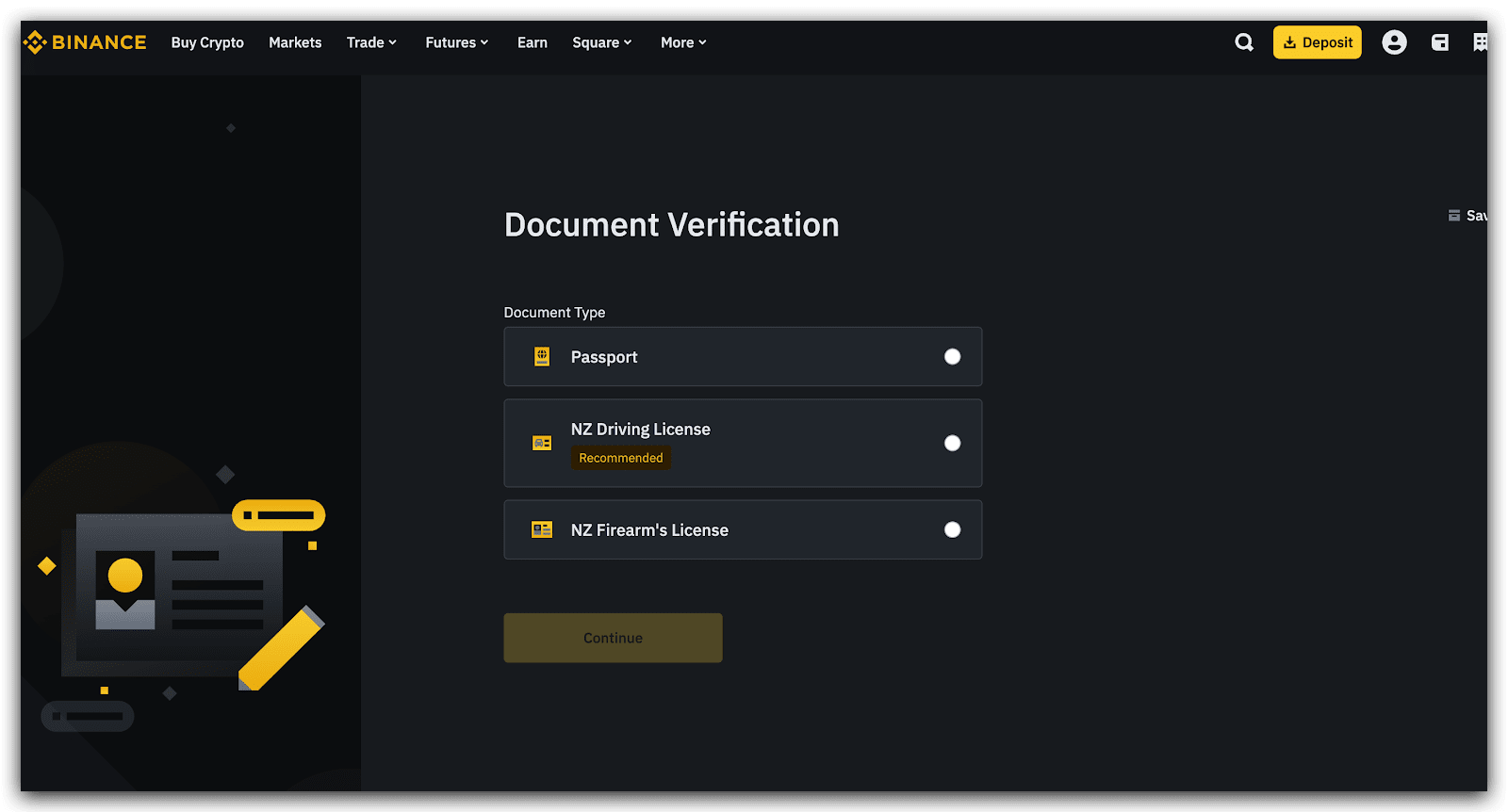Select the Passport radio button
This screenshot has width=1508, height=812.
coord(952,356)
